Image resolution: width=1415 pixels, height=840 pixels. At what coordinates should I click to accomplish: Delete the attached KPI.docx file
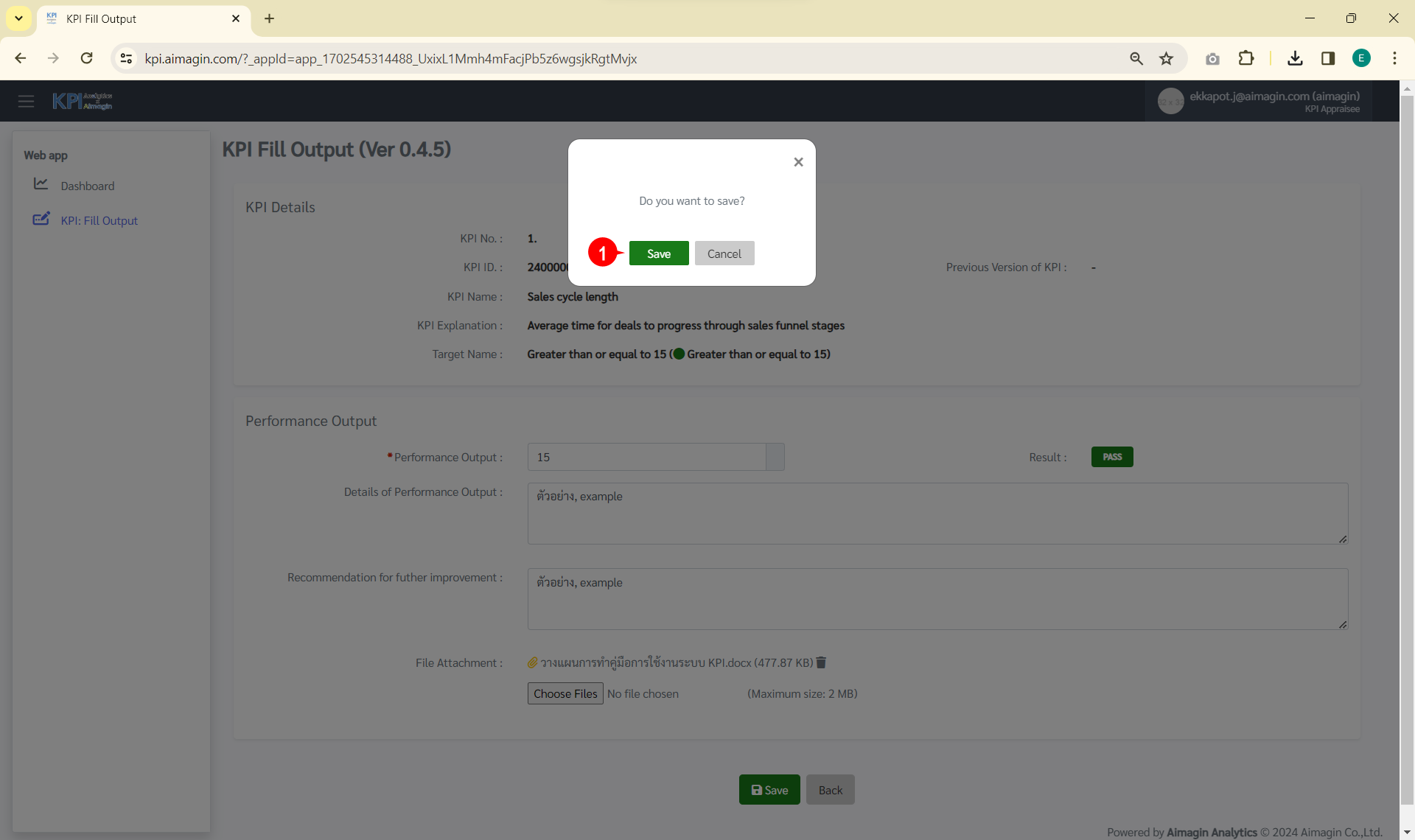click(821, 662)
